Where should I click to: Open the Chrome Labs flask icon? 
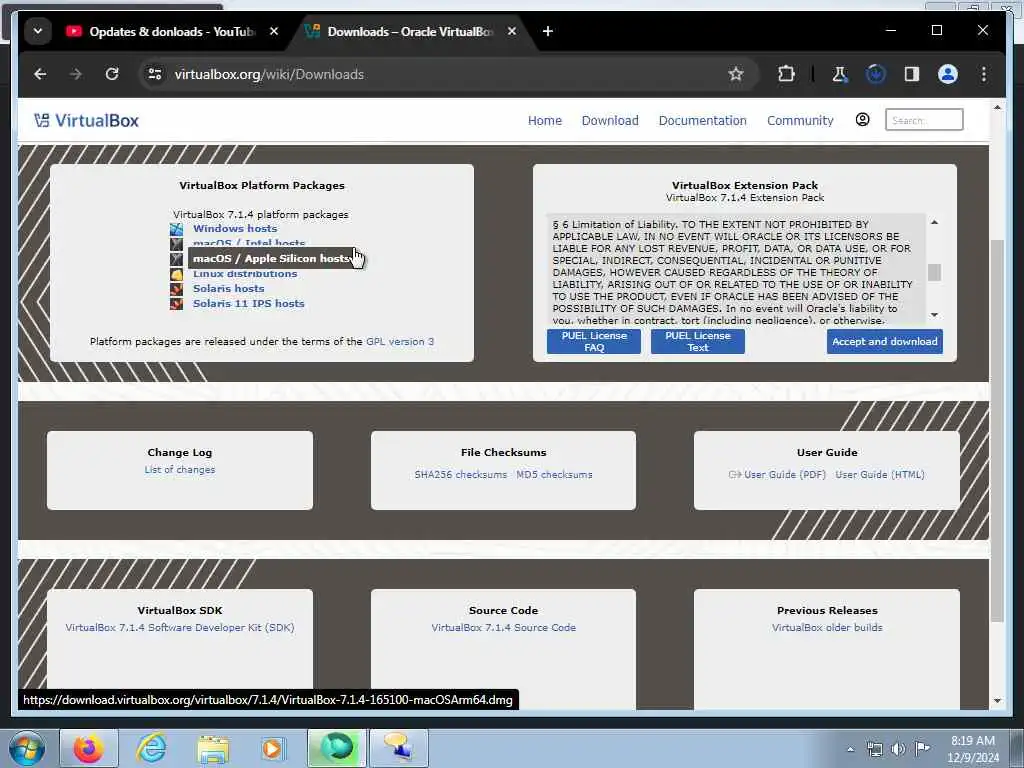pyautogui.click(x=839, y=74)
